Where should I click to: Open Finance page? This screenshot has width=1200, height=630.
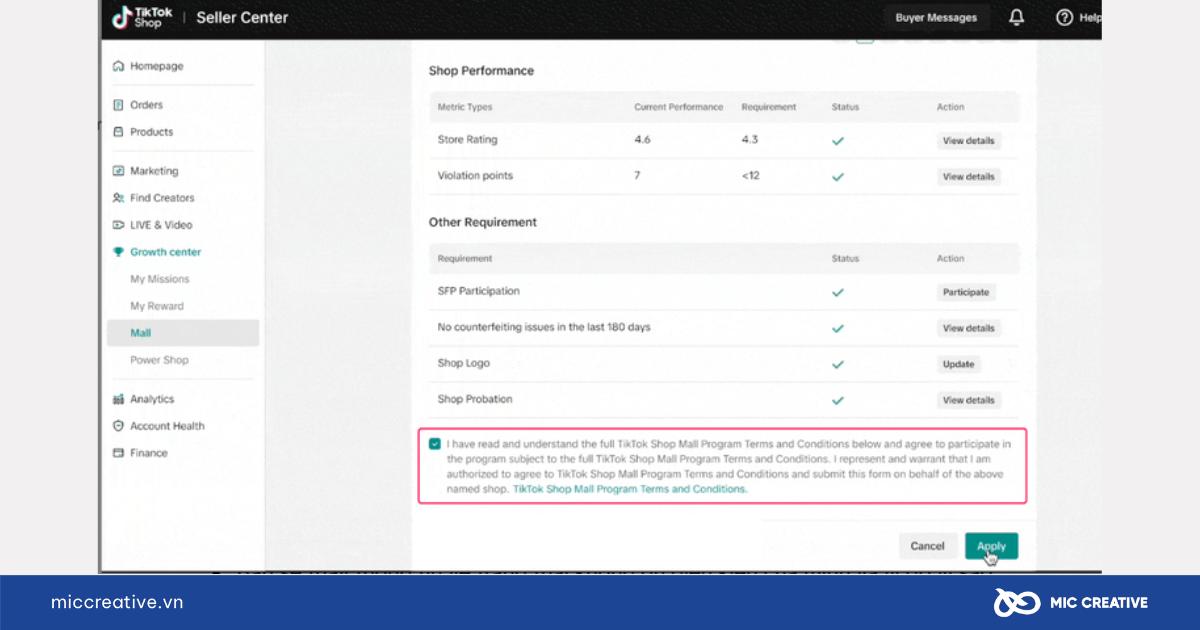(x=149, y=453)
